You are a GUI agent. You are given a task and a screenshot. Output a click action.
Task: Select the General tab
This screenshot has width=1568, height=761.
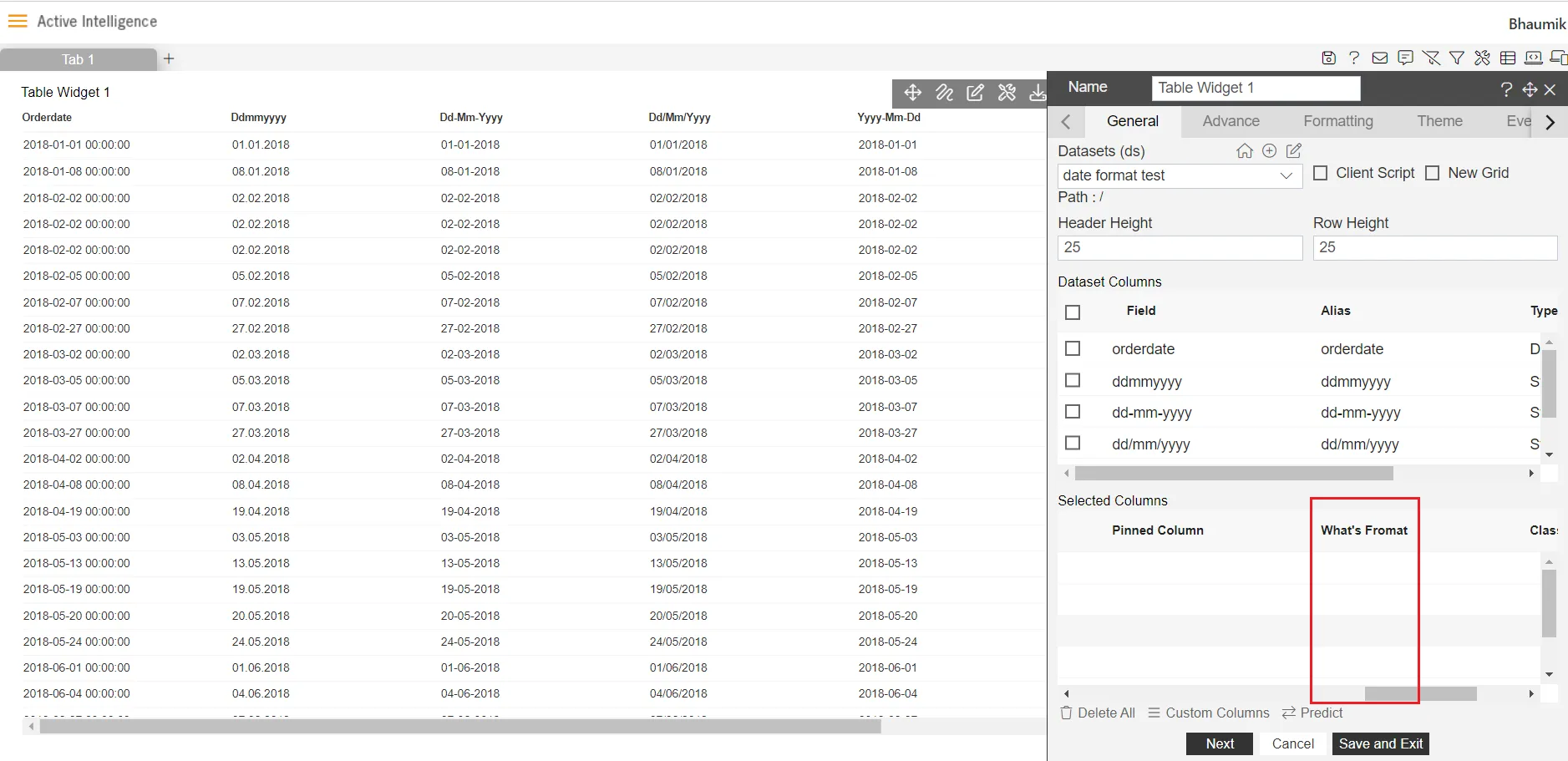click(x=1133, y=121)
